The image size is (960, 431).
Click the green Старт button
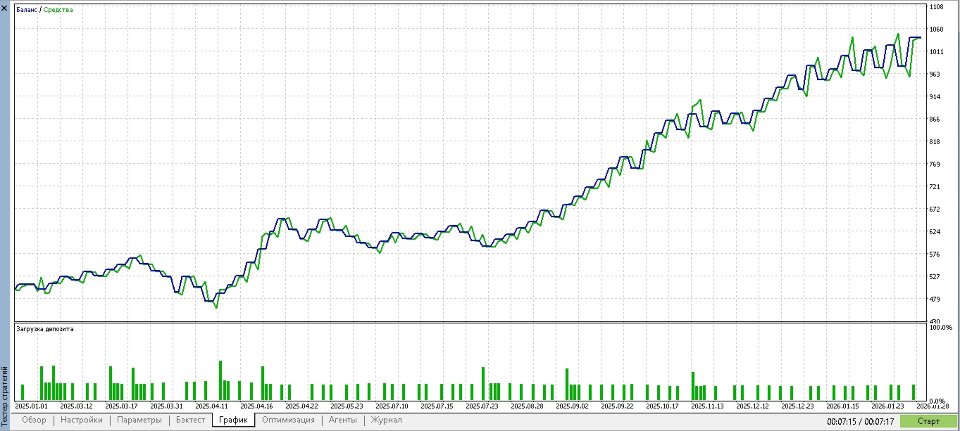[x=929, y=421]
